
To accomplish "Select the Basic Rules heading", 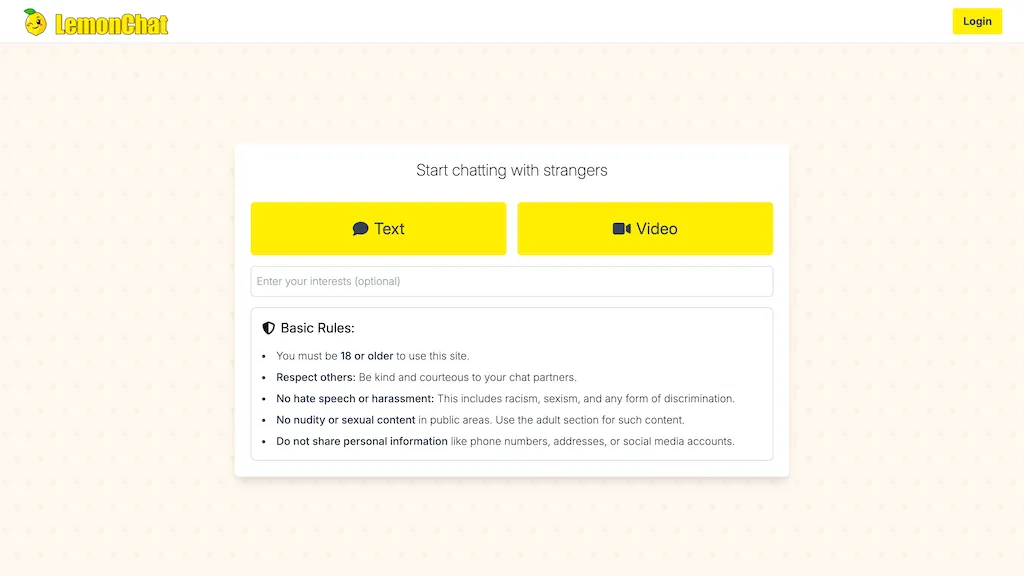I will [x=317, y=328].
